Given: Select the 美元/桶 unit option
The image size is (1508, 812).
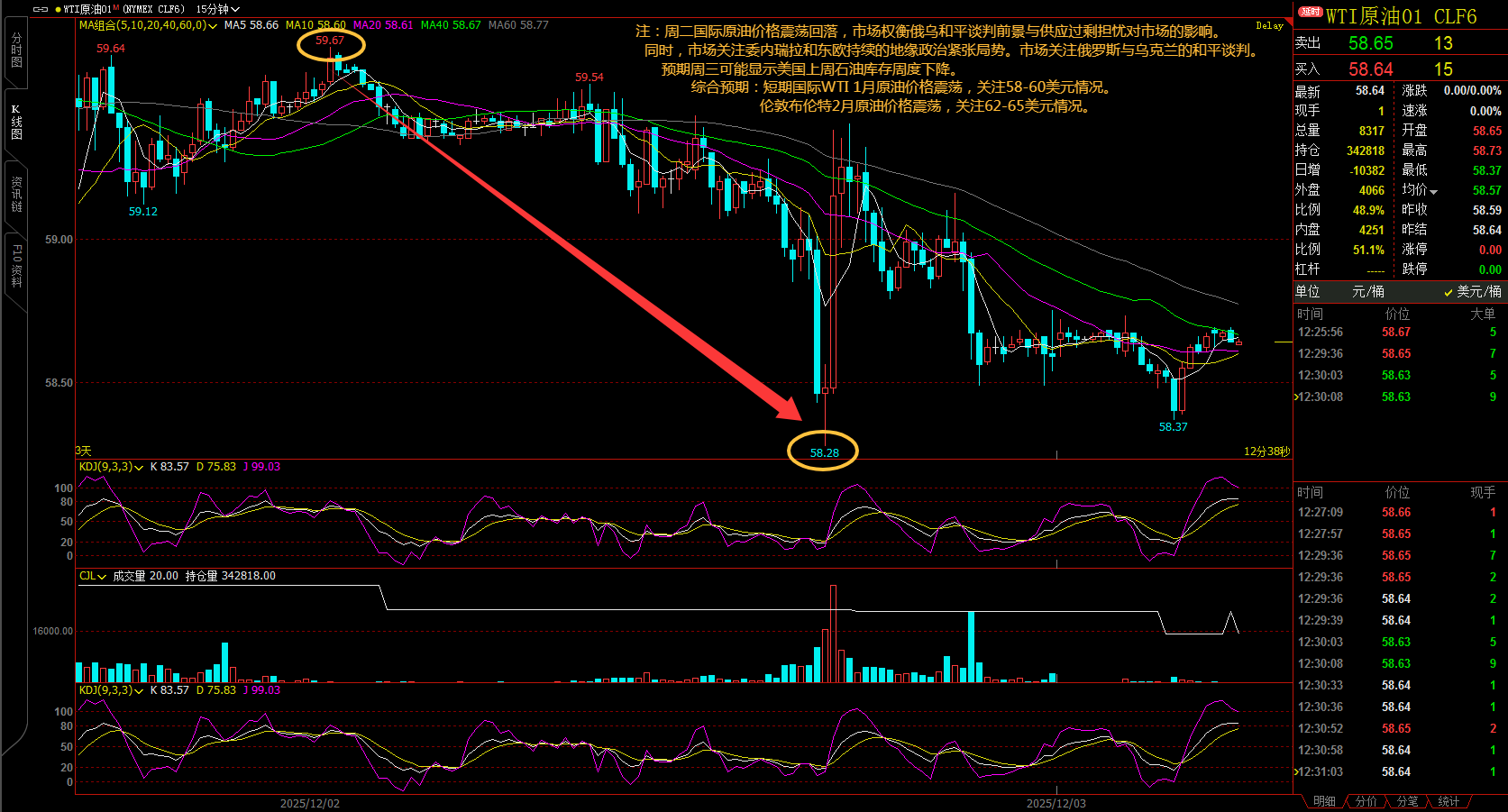Looking at the screenshot, I should 1473,291.
